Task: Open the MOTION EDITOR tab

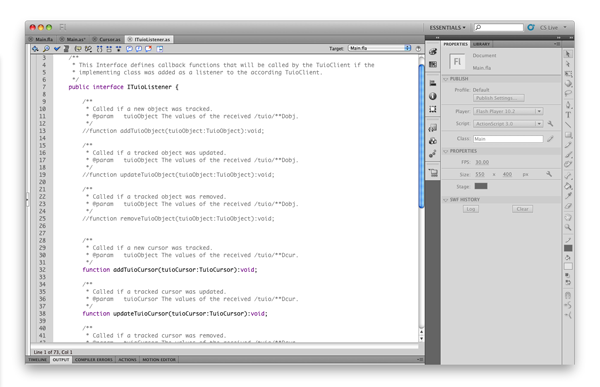Action: pyautogui.click(x=159, y=359)
